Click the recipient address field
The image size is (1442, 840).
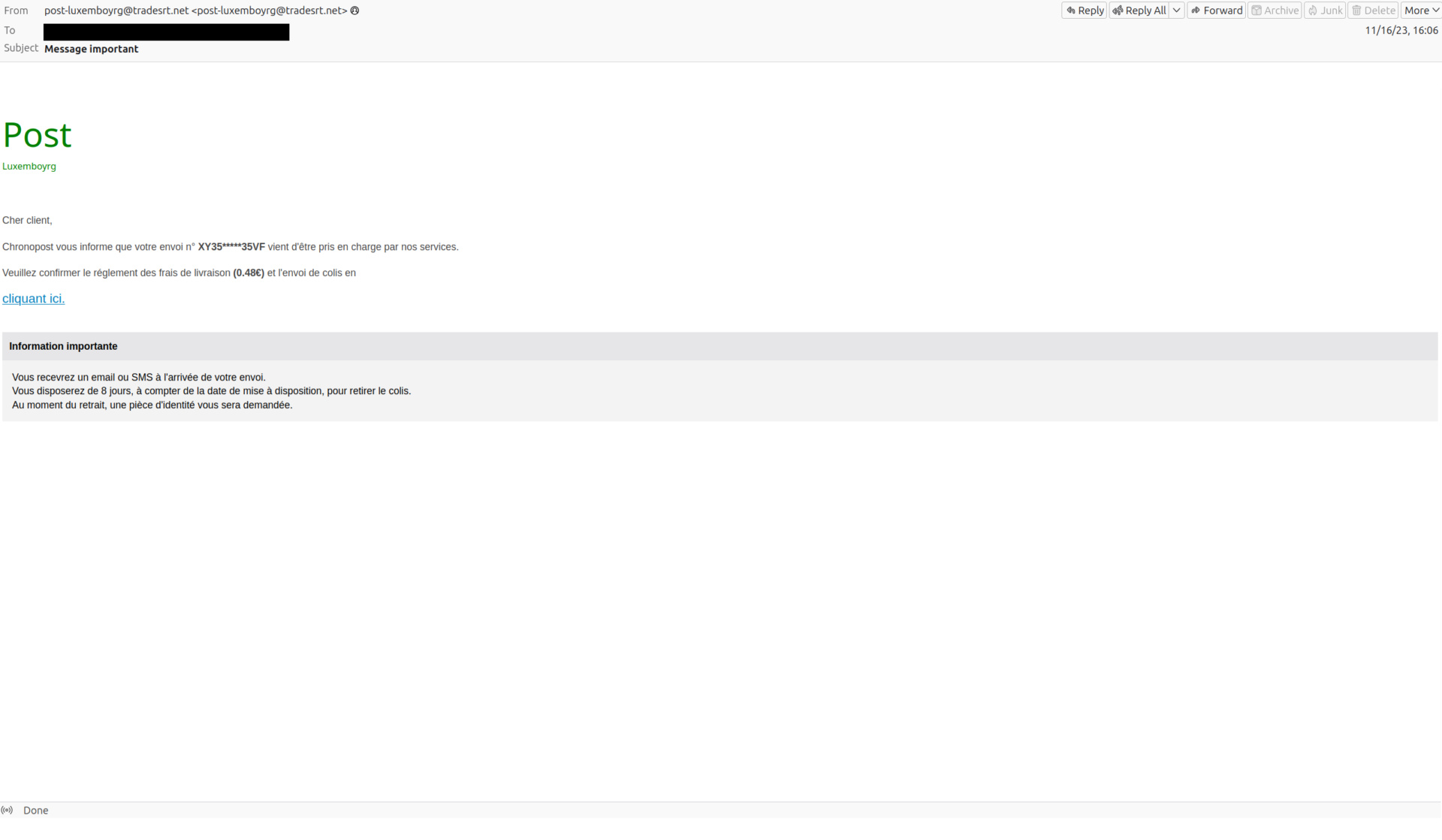[165, 30]
